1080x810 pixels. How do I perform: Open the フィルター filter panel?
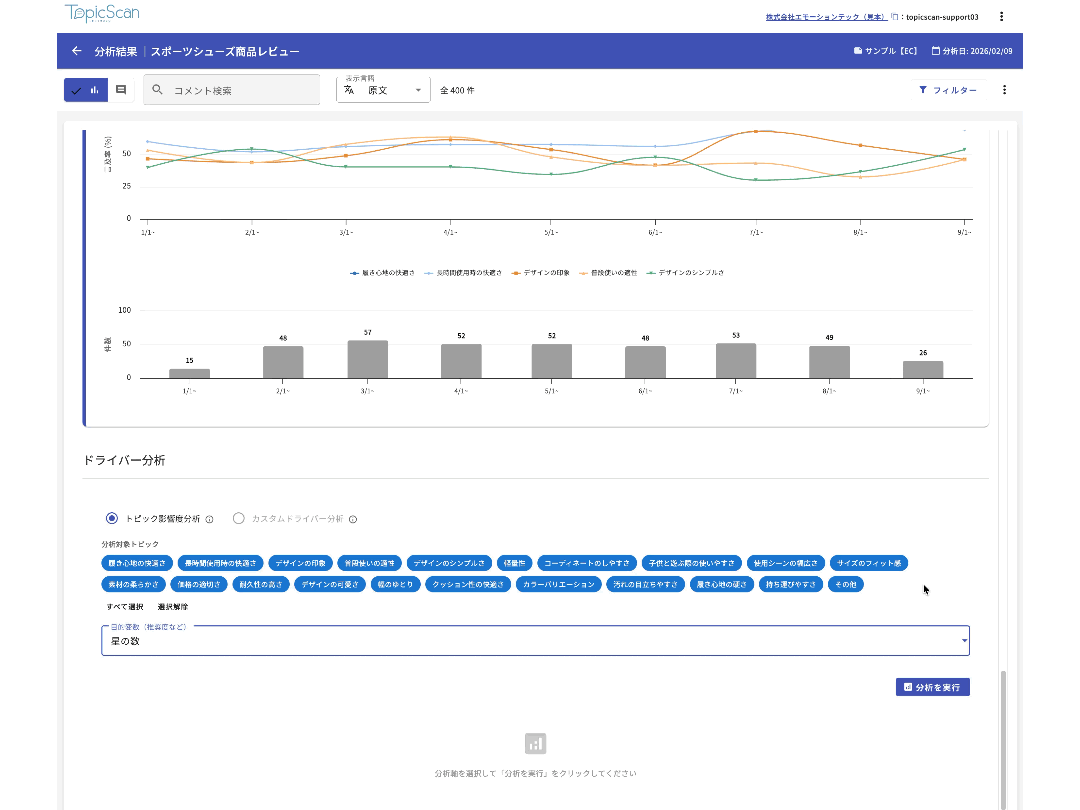947,90
